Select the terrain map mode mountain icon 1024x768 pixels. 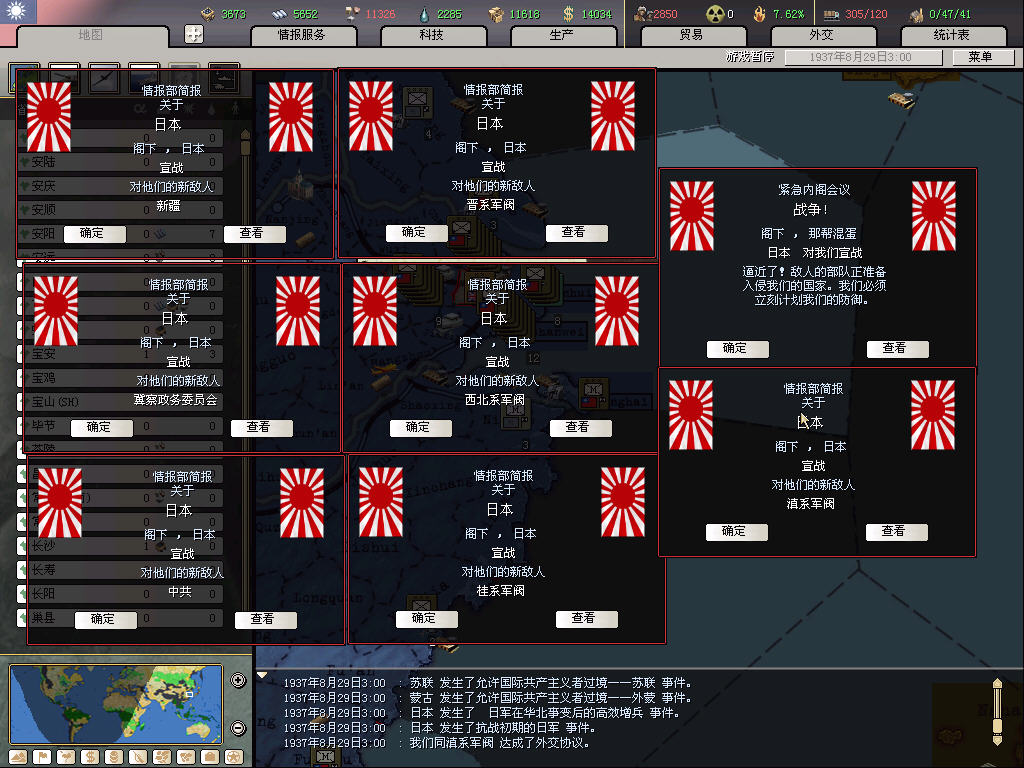[17, 756]
